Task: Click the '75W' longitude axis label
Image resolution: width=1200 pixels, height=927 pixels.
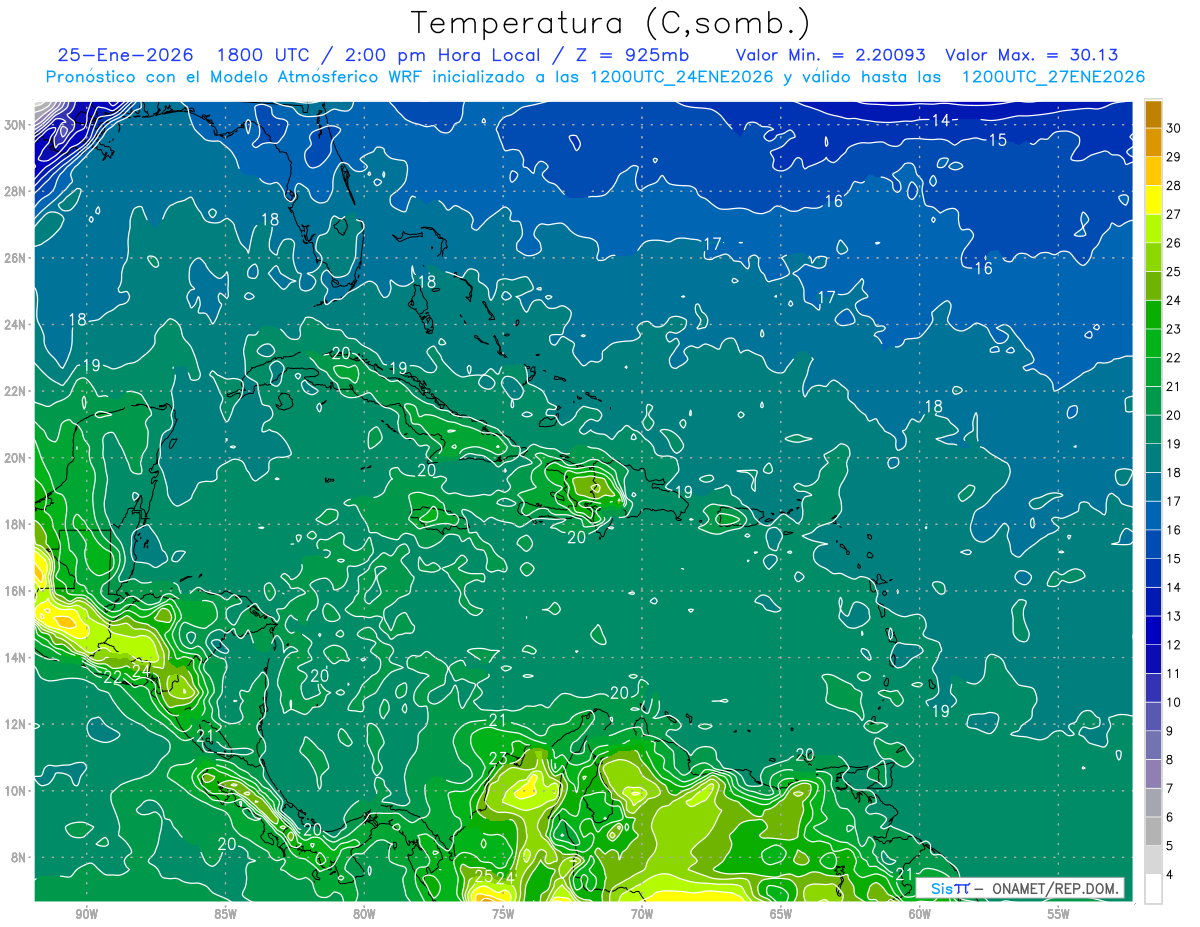Action: point(503,913)
